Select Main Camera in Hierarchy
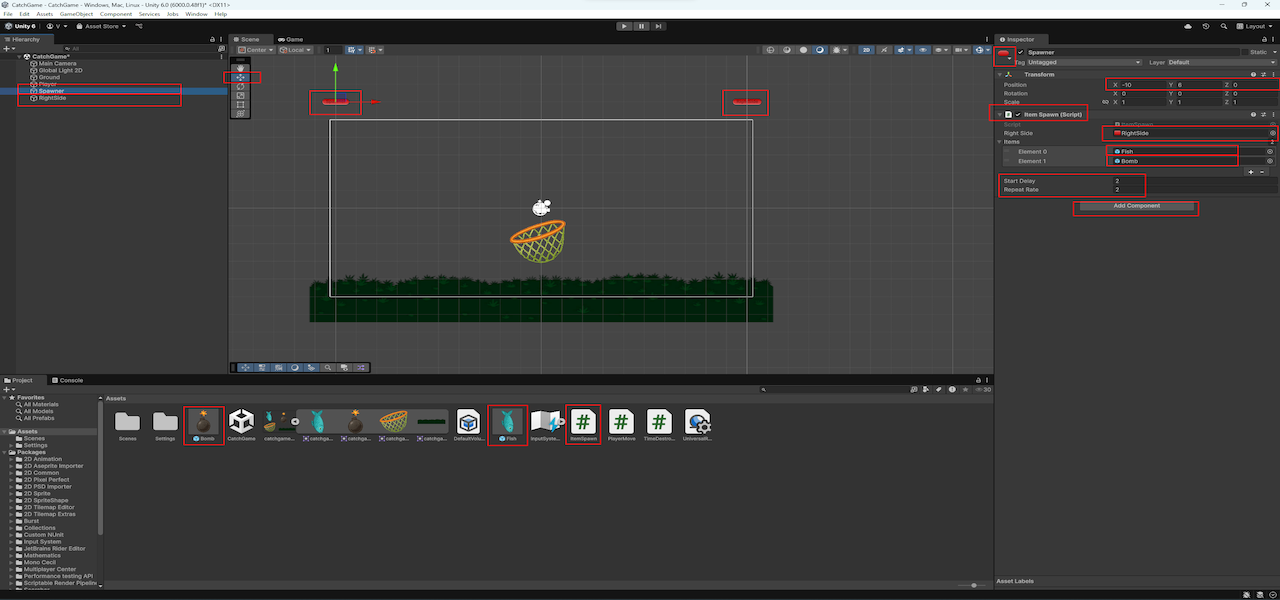Image resolution: width=1280 pixels, height=600 pixels. [57, 63]
